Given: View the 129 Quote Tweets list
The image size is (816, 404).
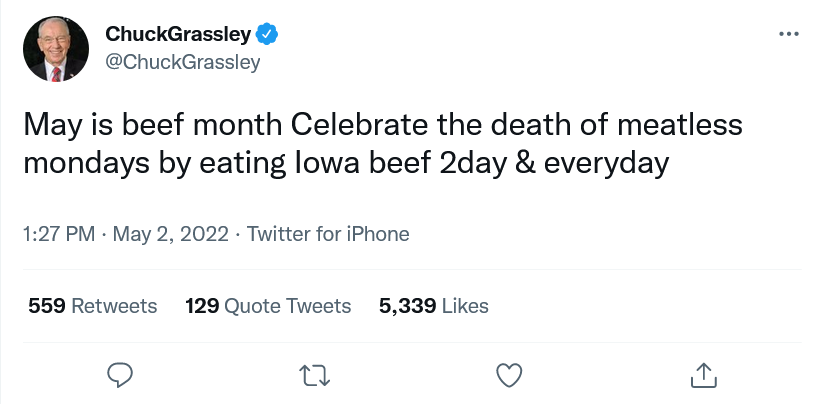Looking at the screenshot, I should tap(268, 306).
